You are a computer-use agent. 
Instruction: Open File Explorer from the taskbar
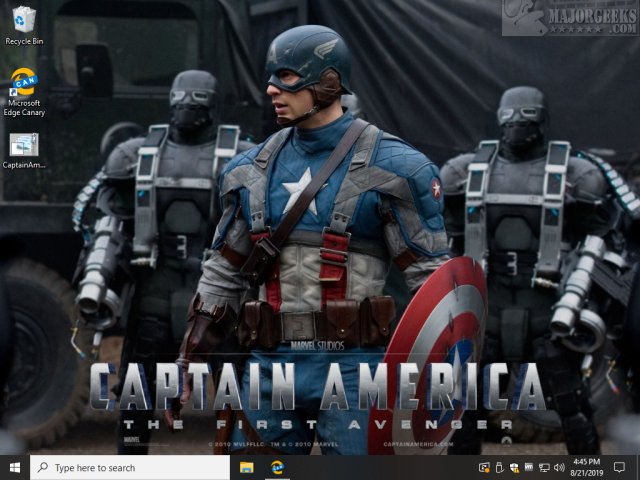[247, 468]
